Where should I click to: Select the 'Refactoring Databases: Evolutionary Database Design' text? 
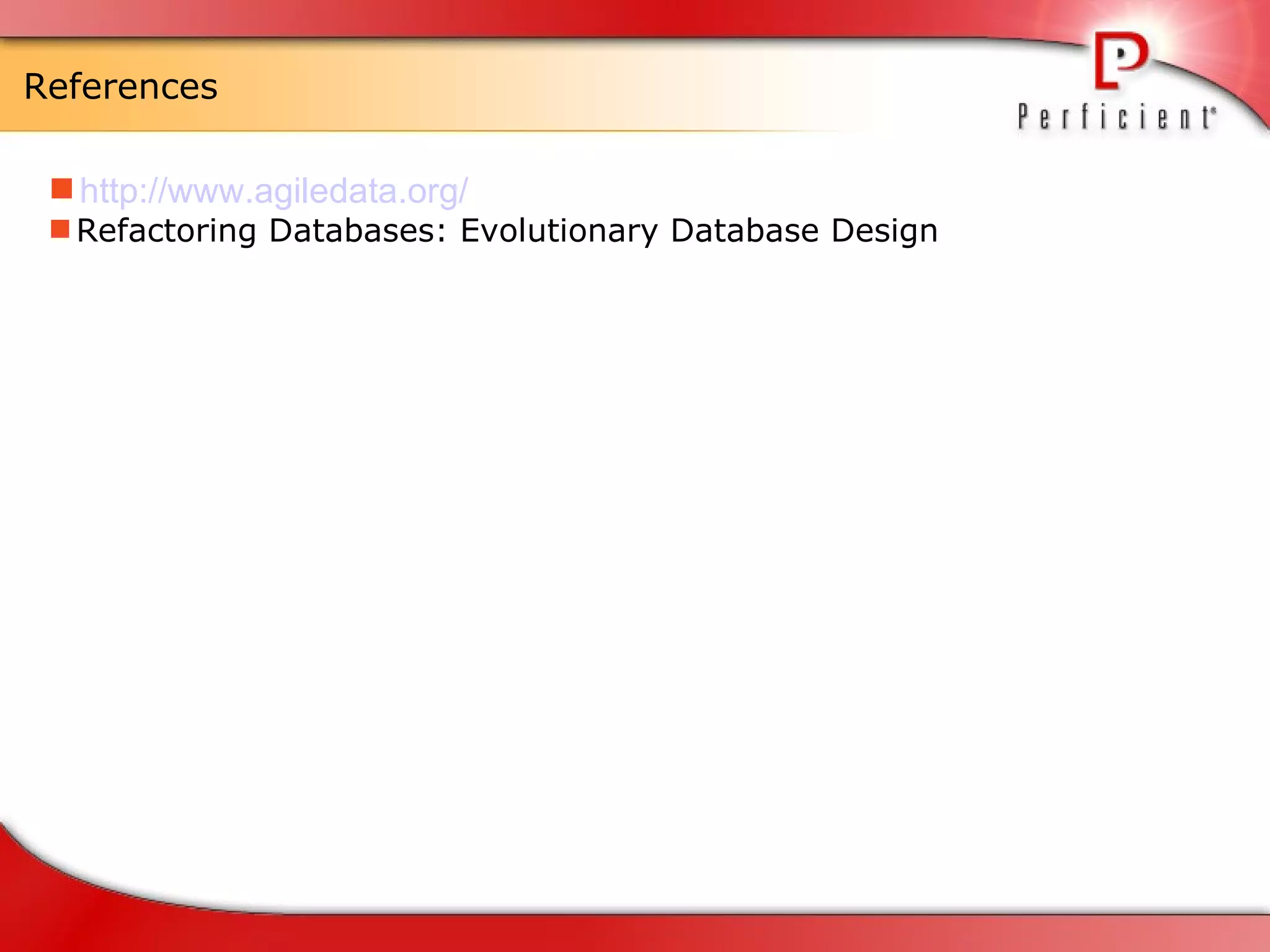coord(507,231)
